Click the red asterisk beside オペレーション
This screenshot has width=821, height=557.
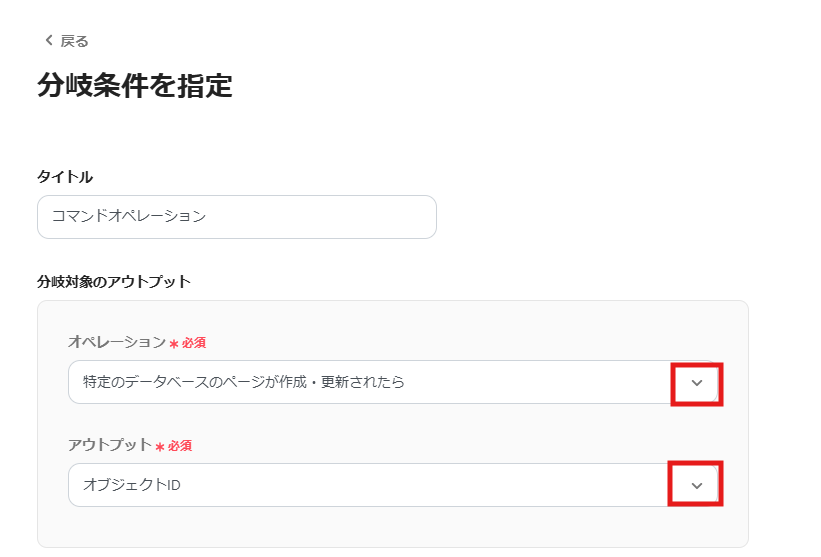pos(173,344)
